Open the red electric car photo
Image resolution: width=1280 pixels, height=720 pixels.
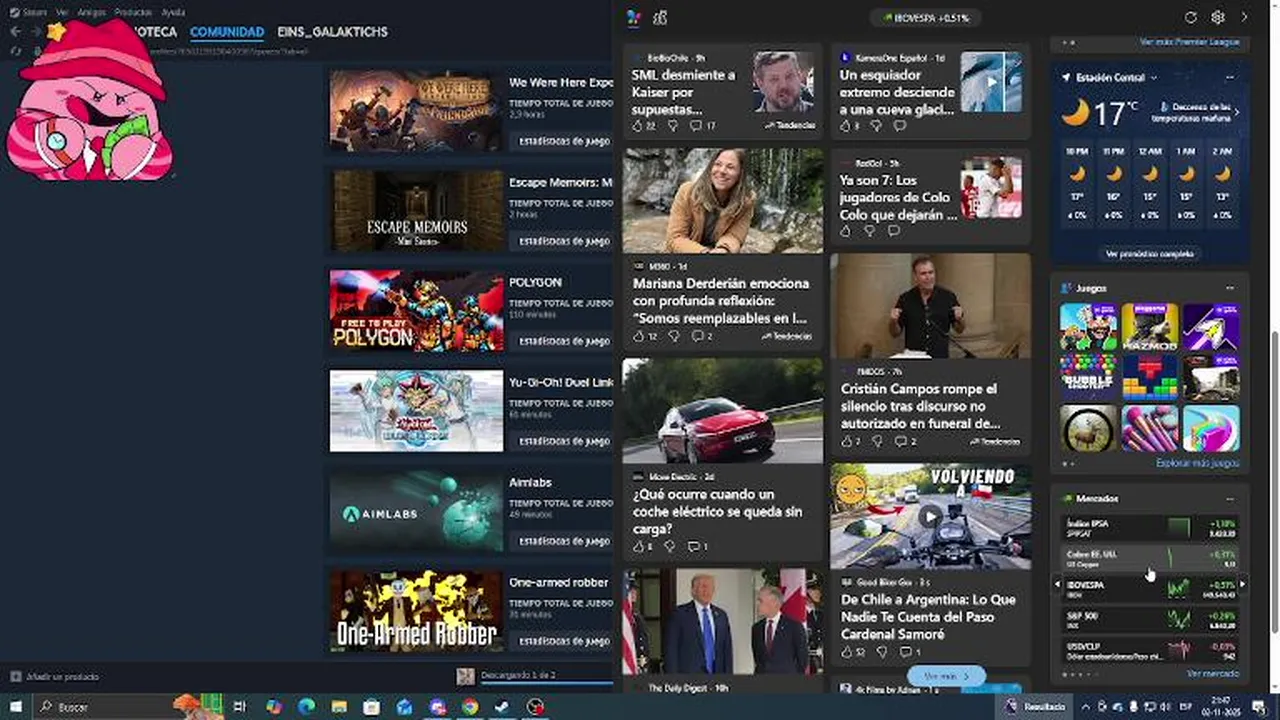point(722,411)
